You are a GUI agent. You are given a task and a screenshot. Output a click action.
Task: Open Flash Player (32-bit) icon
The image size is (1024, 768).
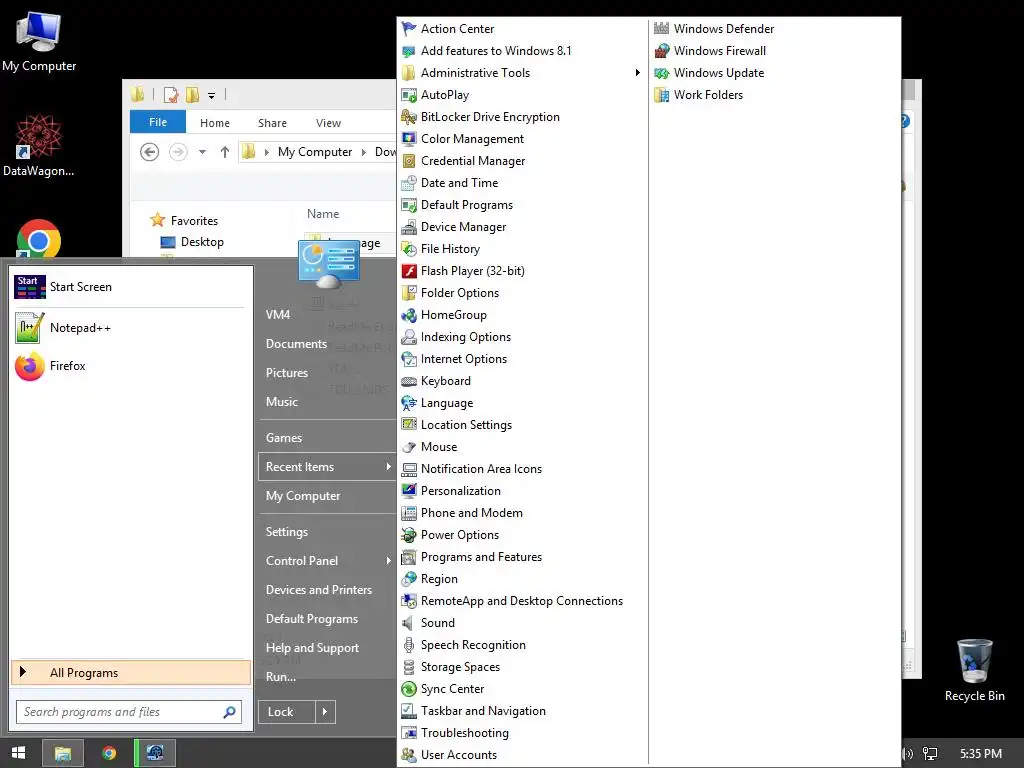[x=409, y=271]
